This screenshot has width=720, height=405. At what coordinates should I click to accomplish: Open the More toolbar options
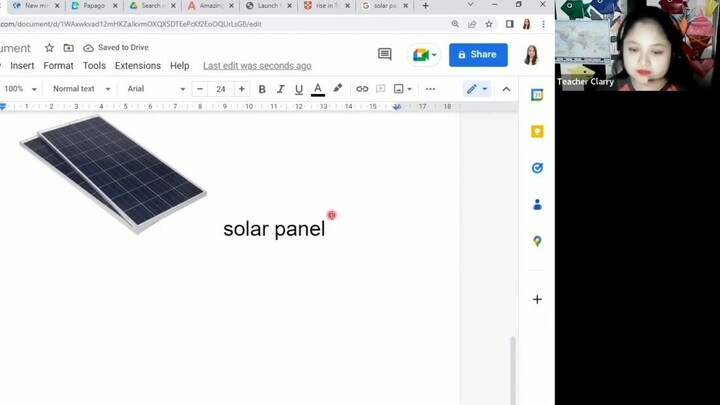[x=430, y=89]
